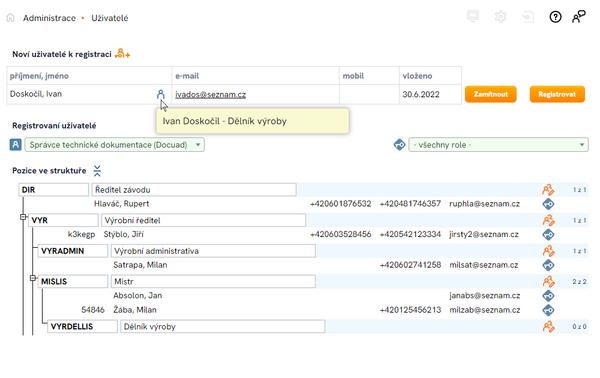Screen dimensions: 600x378
Task: Click role key icon for Satrapa, Milan
Action: (x=548, y=265)
